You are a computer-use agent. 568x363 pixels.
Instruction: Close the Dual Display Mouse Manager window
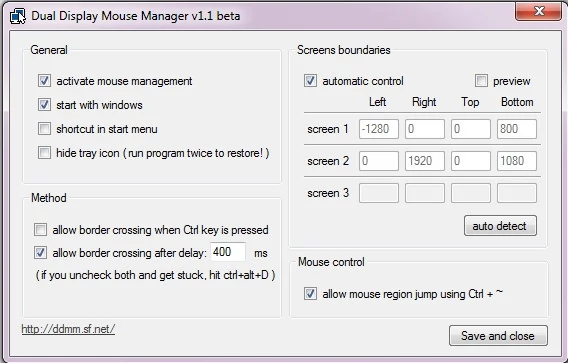click(x=538, y=11)
